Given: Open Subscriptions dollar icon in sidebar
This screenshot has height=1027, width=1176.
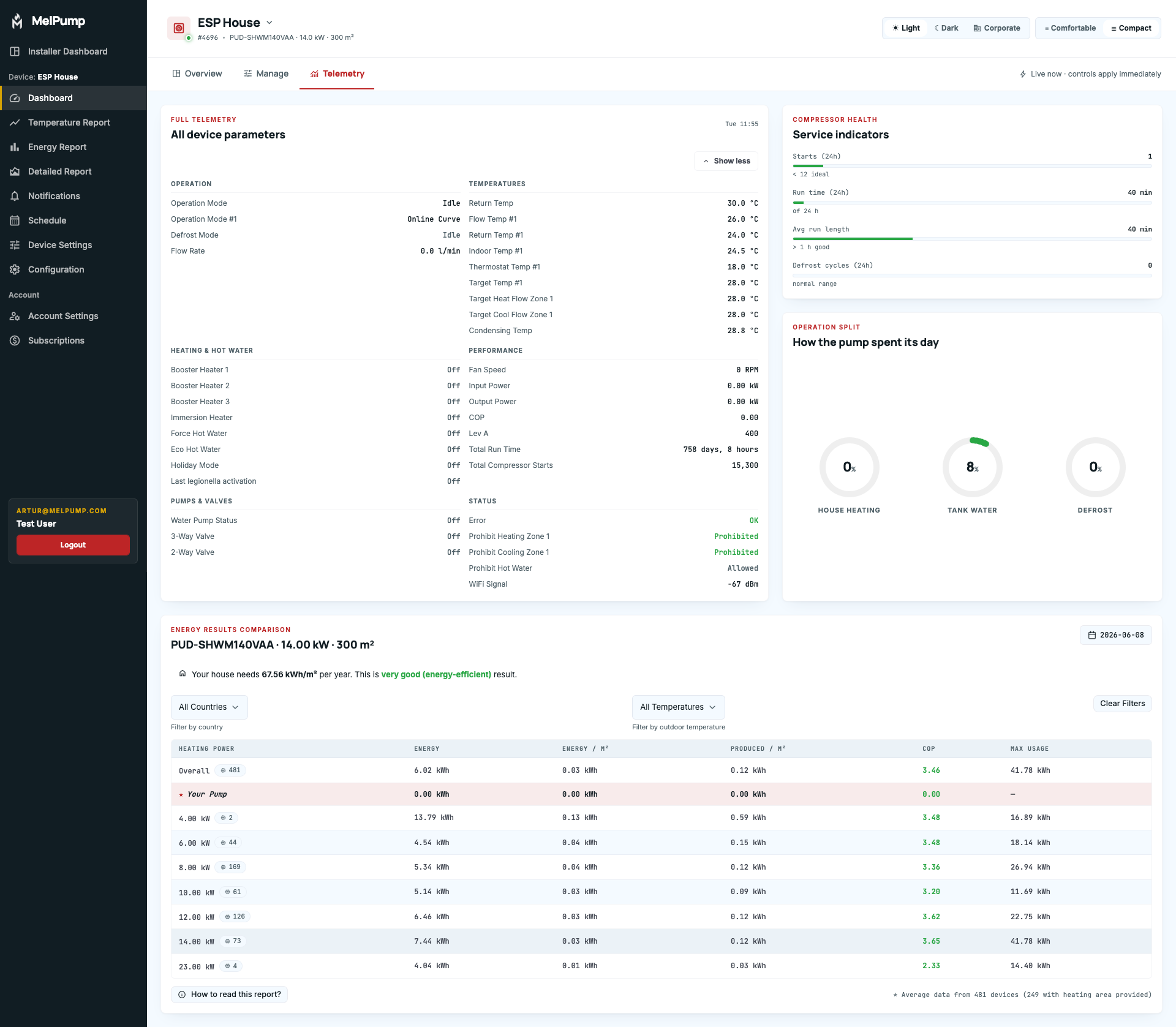Looking at the screenshot, I should pyautogui.click(x=15, y=340).
